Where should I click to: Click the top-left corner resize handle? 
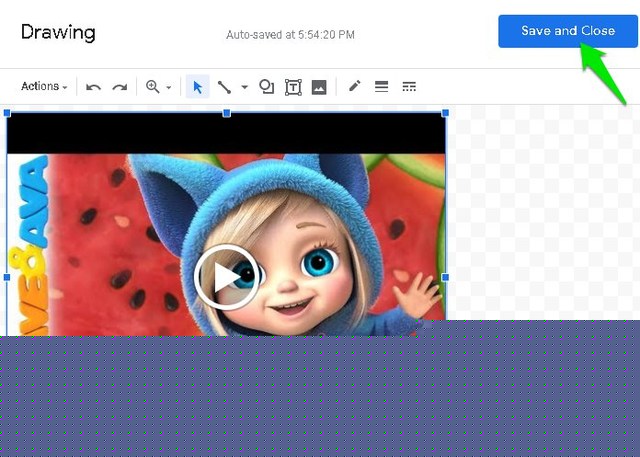(7, 113)
